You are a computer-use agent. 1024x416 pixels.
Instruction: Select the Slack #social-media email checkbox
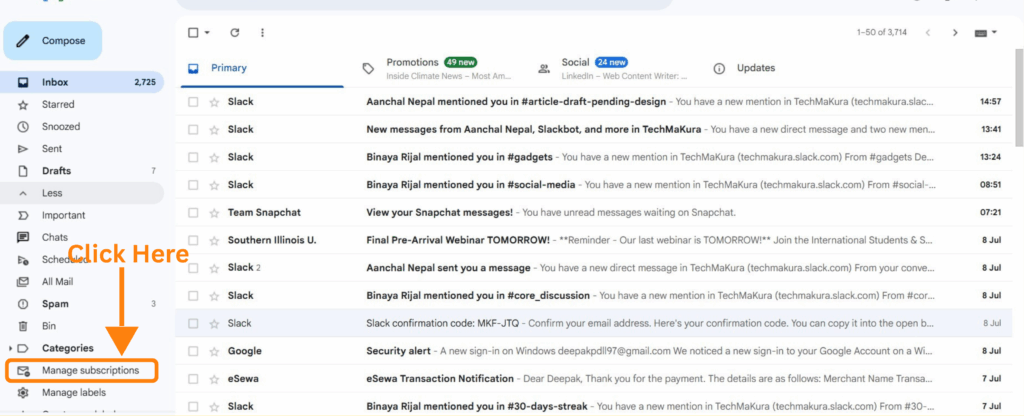pos(193,185)
